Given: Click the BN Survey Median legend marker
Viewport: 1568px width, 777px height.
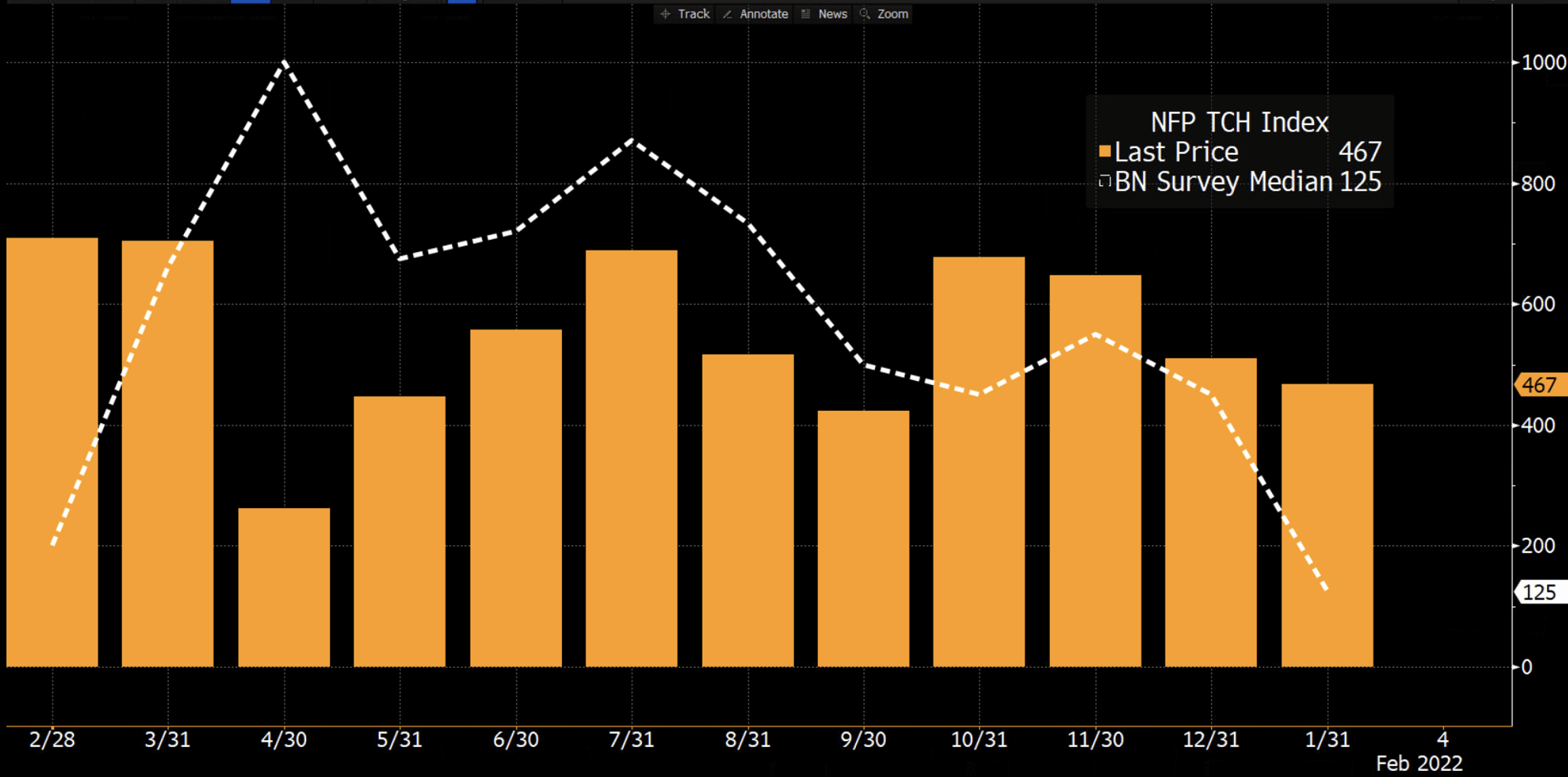Looking at the screenshot, I should point(1104,181).
